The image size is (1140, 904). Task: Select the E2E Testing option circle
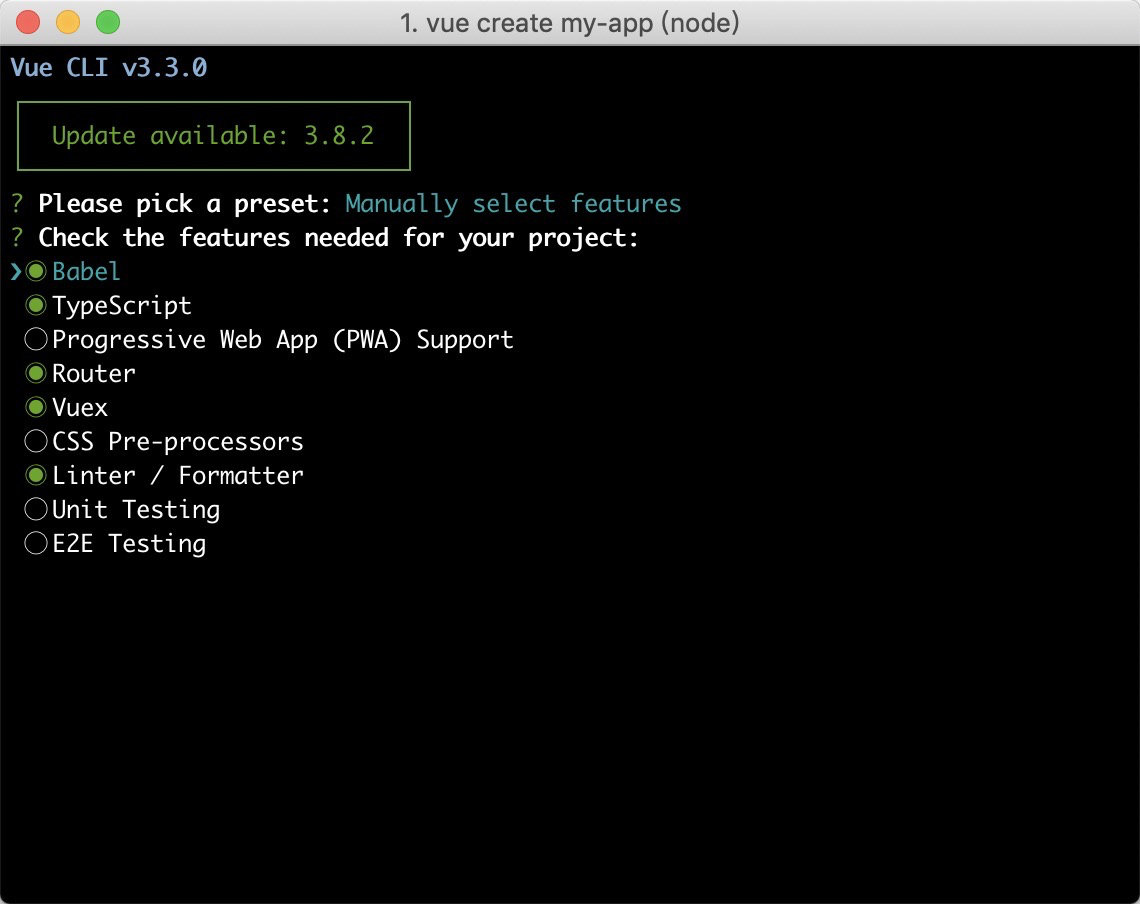37,543
